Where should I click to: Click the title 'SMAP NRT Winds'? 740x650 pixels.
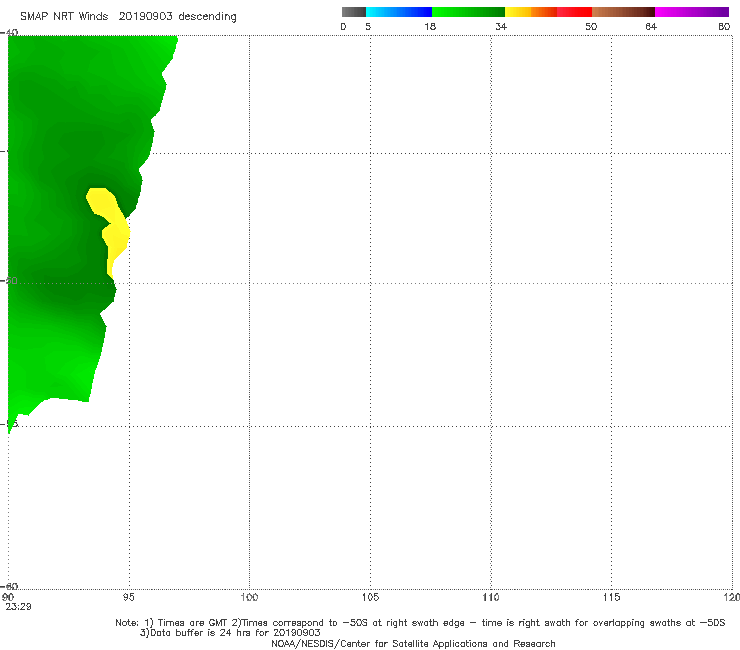64,16
